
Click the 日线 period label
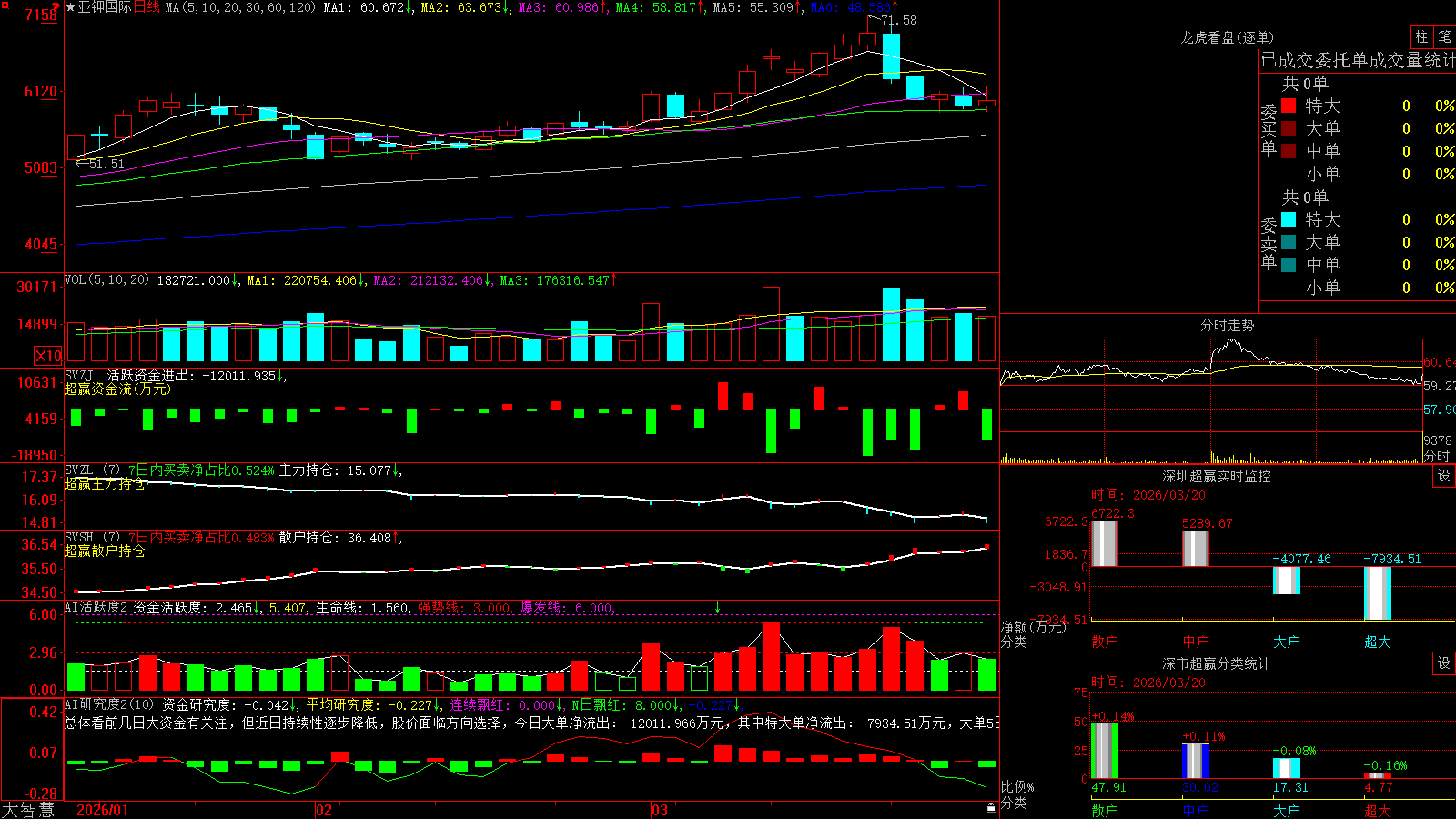pyautogui.click(x=147, y=7)
